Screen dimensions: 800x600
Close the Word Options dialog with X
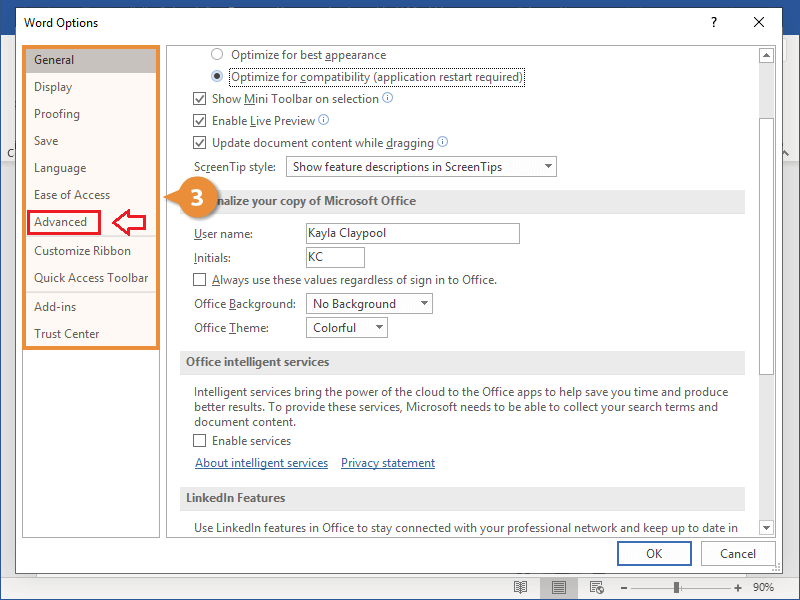[x=759, y=22]
